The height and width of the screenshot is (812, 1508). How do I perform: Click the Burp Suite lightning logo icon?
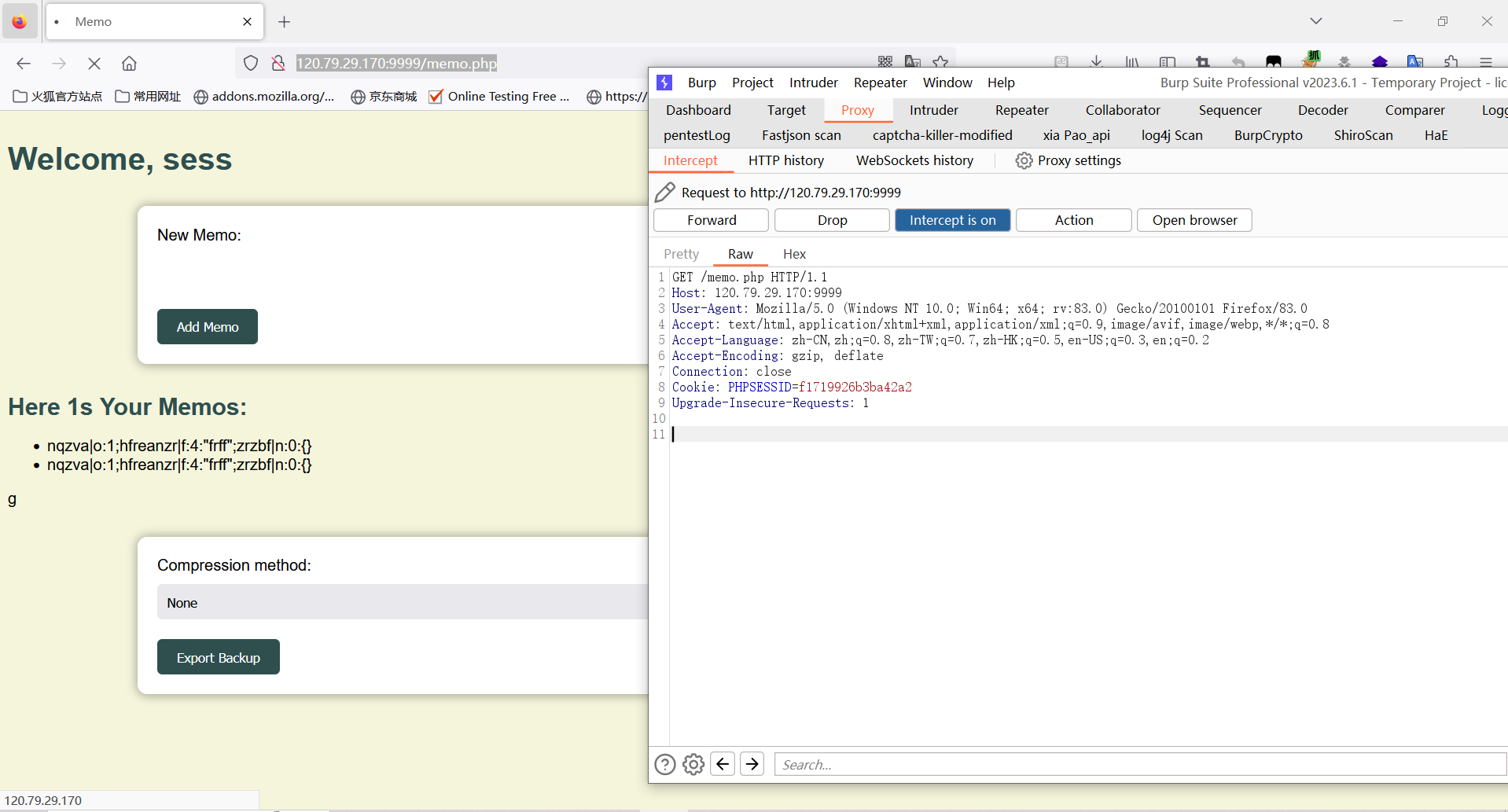[x=664, y=83]
